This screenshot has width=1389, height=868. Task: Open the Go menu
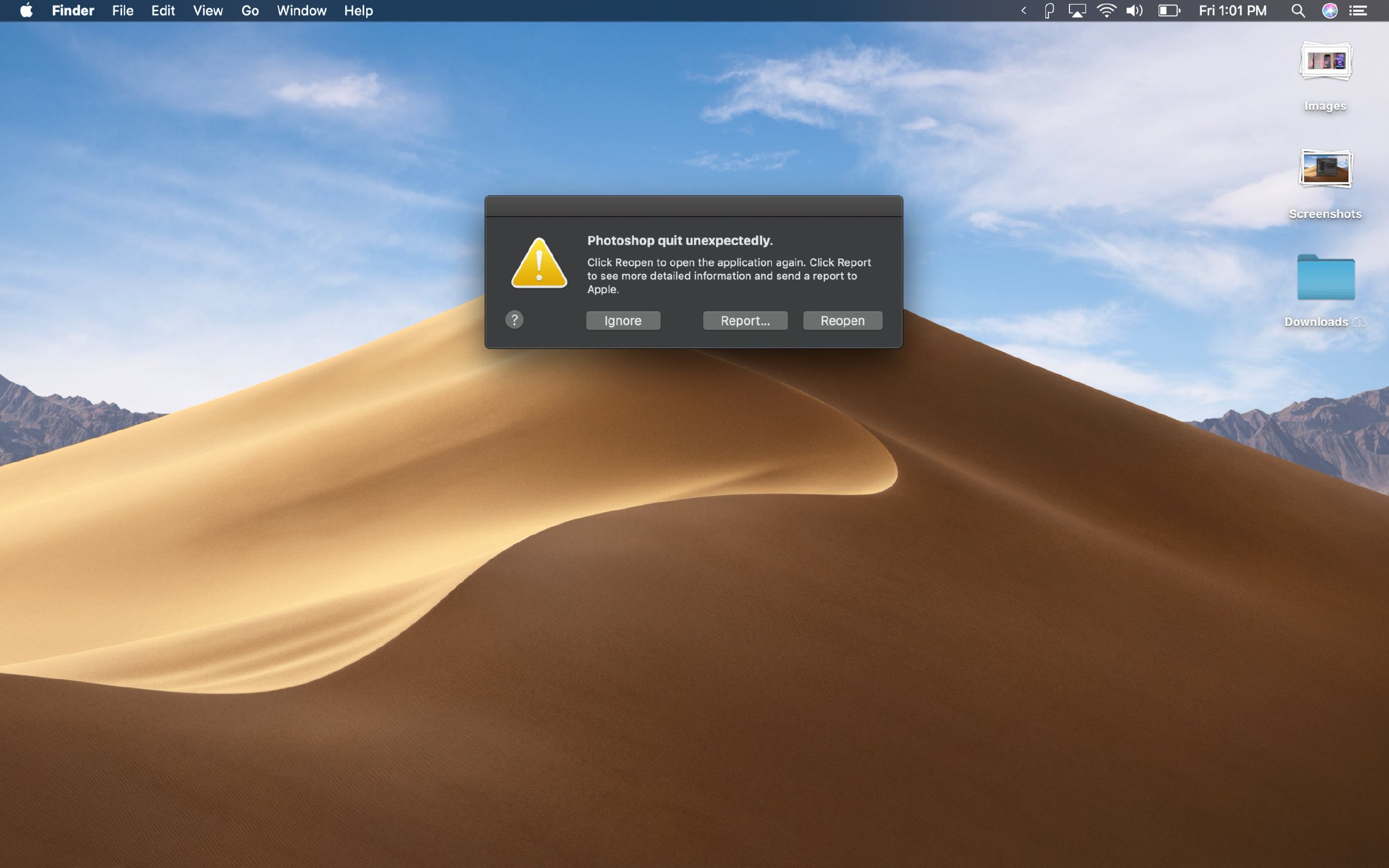(x=250, y=11)
